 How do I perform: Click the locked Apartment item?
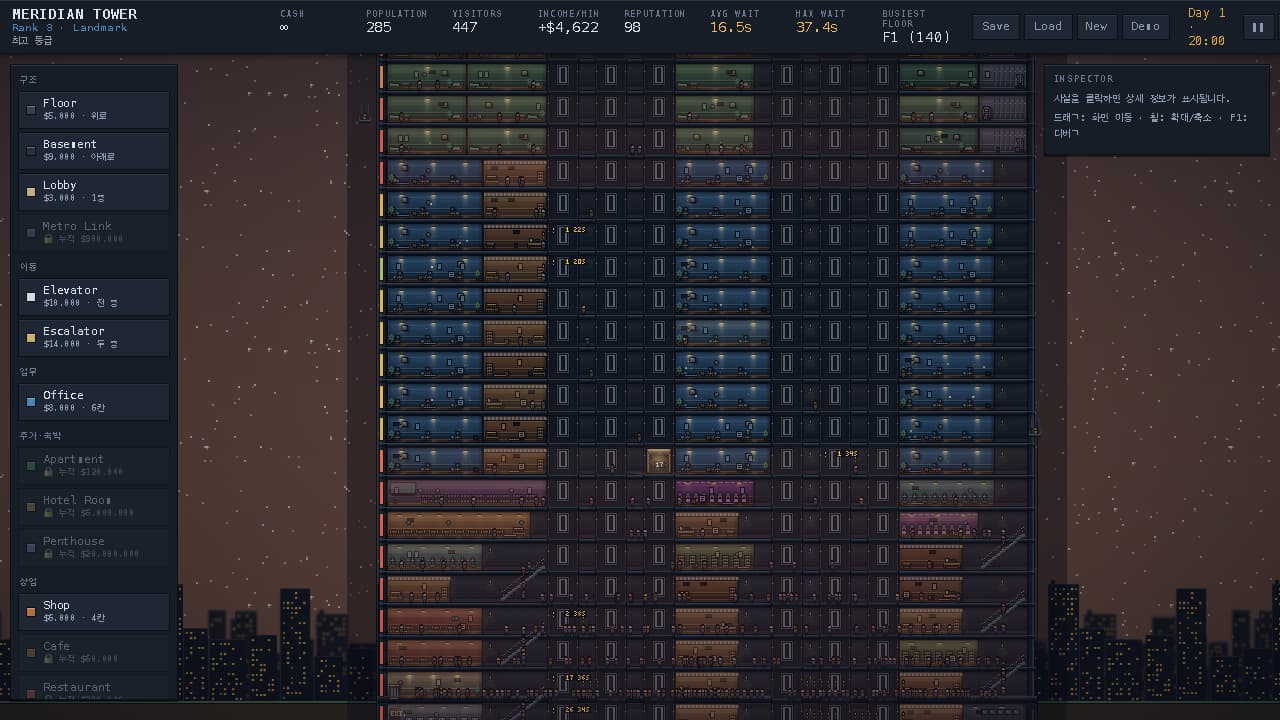coord(94,465)
